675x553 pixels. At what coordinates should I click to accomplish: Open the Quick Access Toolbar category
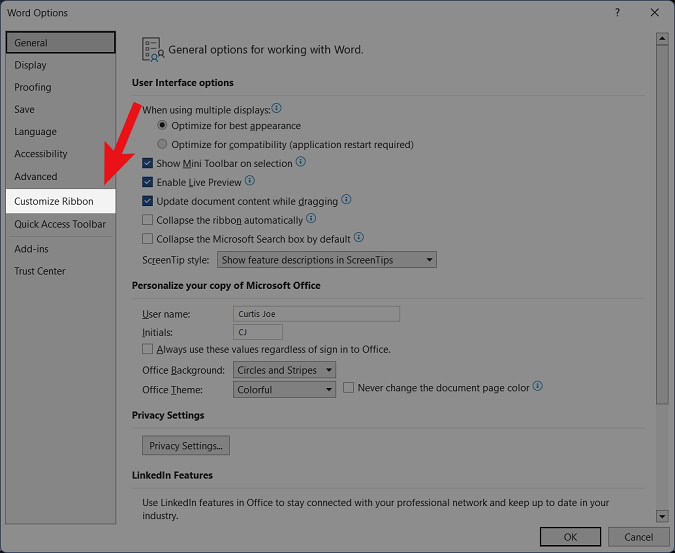(61, 224)
